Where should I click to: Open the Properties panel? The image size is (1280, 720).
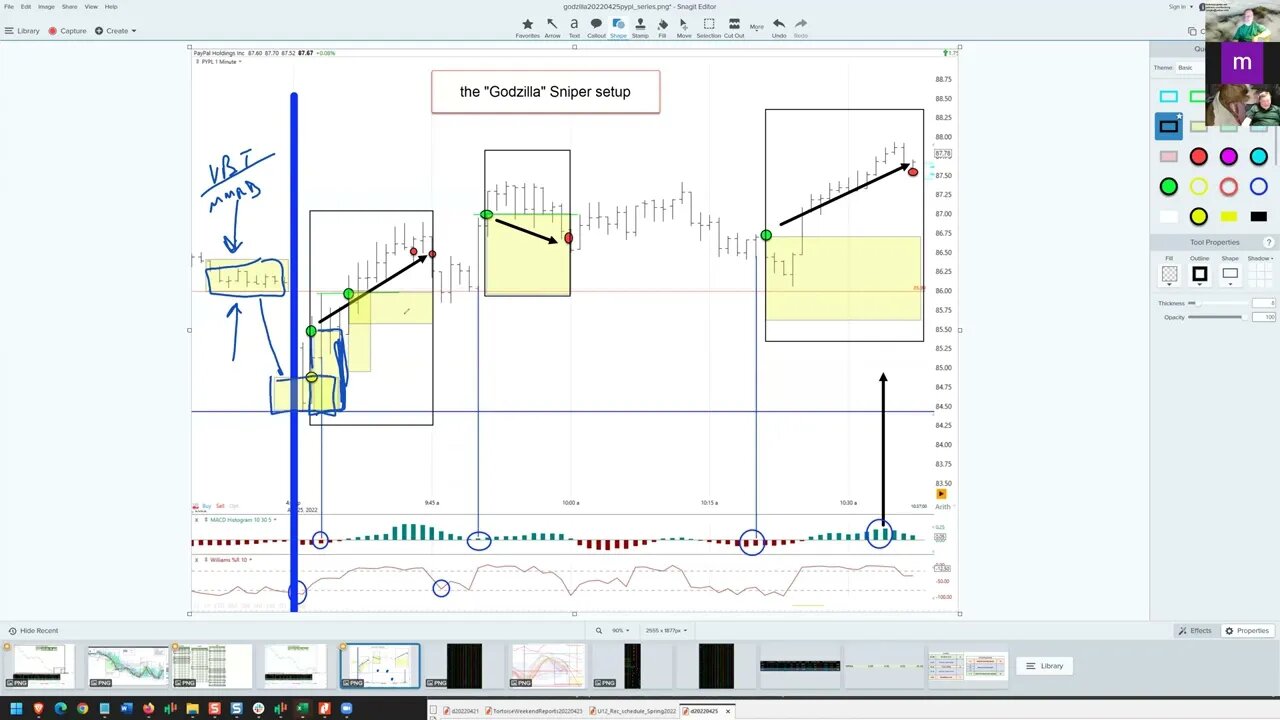coord(1248,631)
